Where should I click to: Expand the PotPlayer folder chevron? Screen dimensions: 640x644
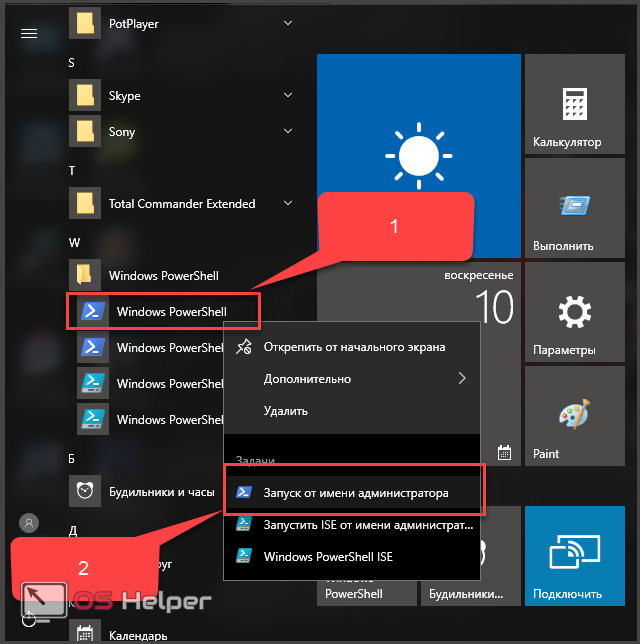pos(288,23)
